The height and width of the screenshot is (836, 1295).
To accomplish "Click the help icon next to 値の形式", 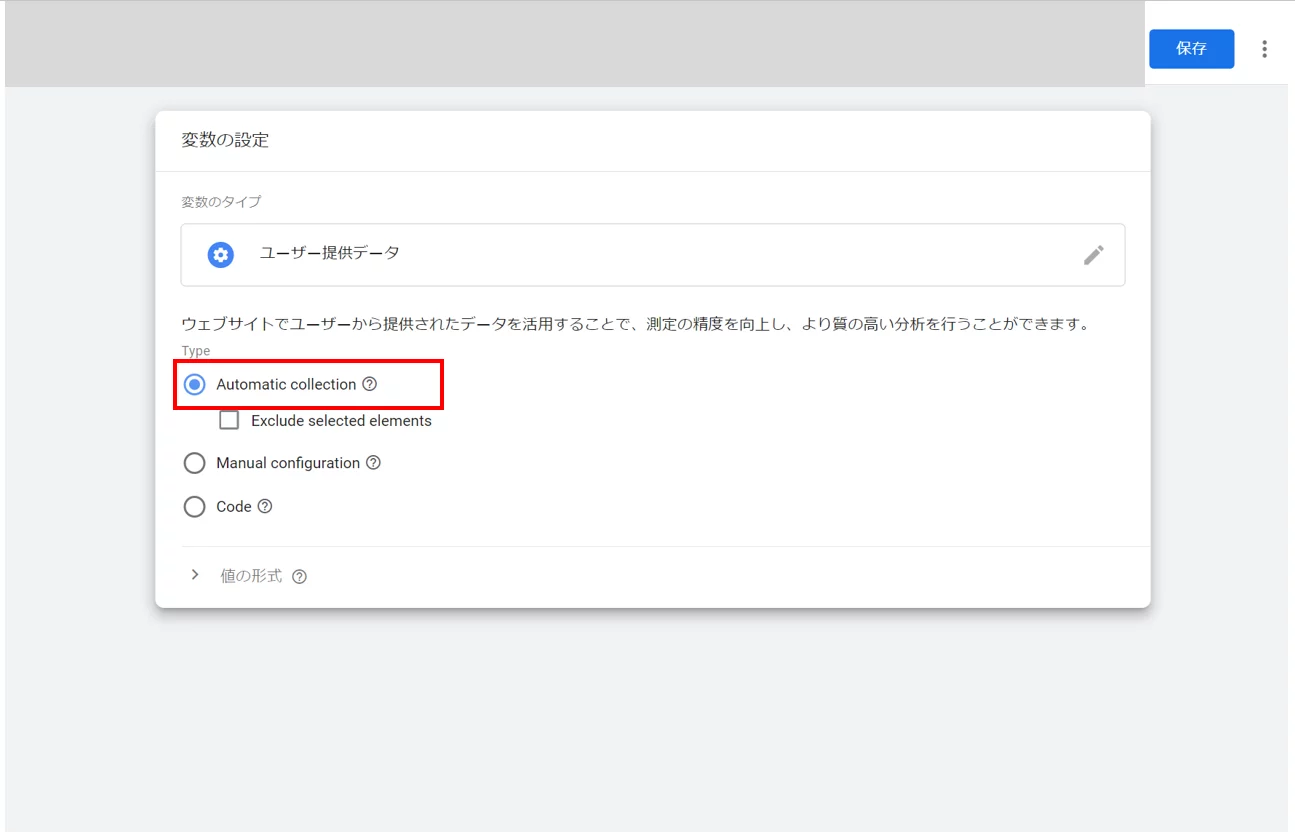I will pos(300,576).
